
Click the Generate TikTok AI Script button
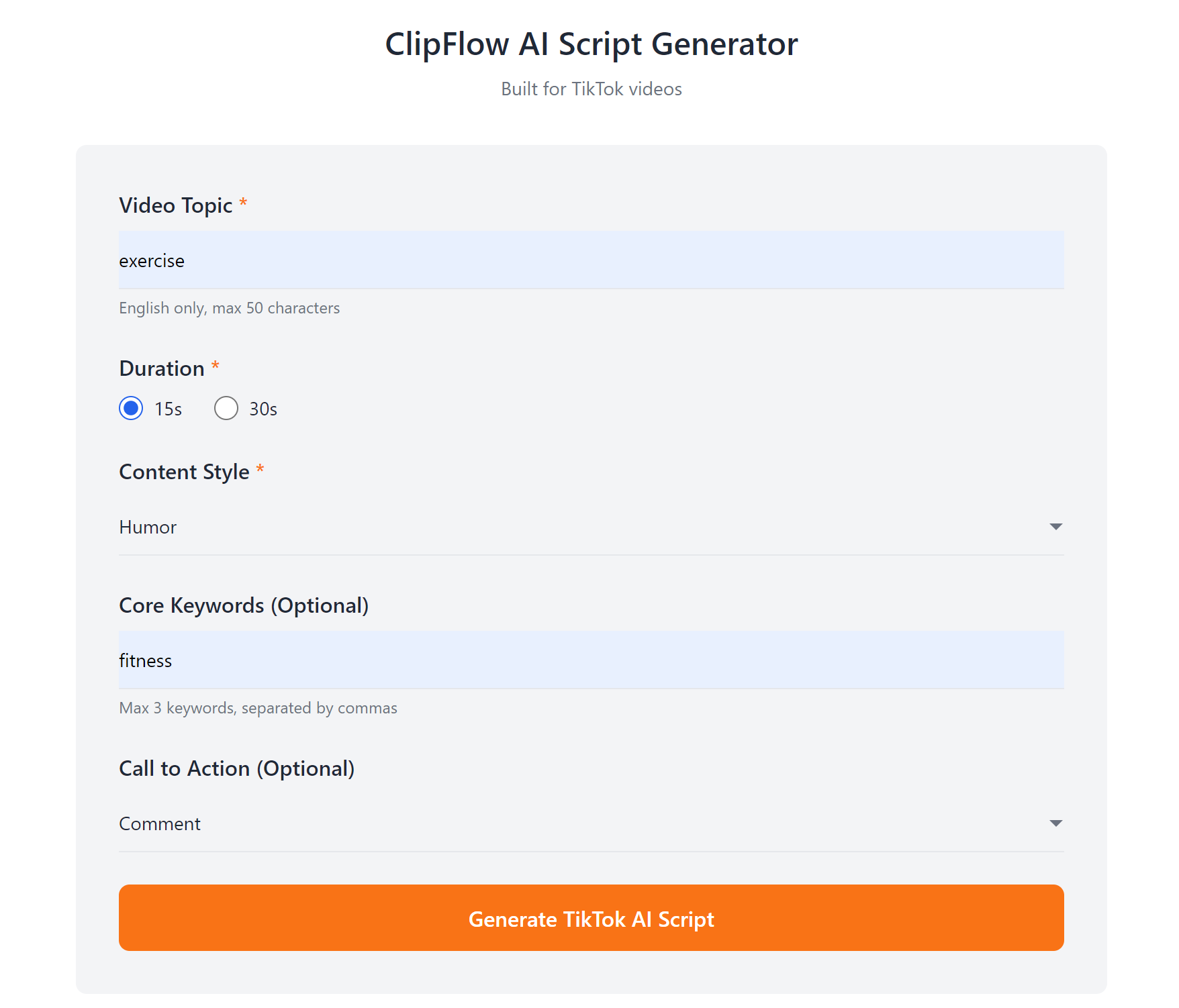coord(591,918)
